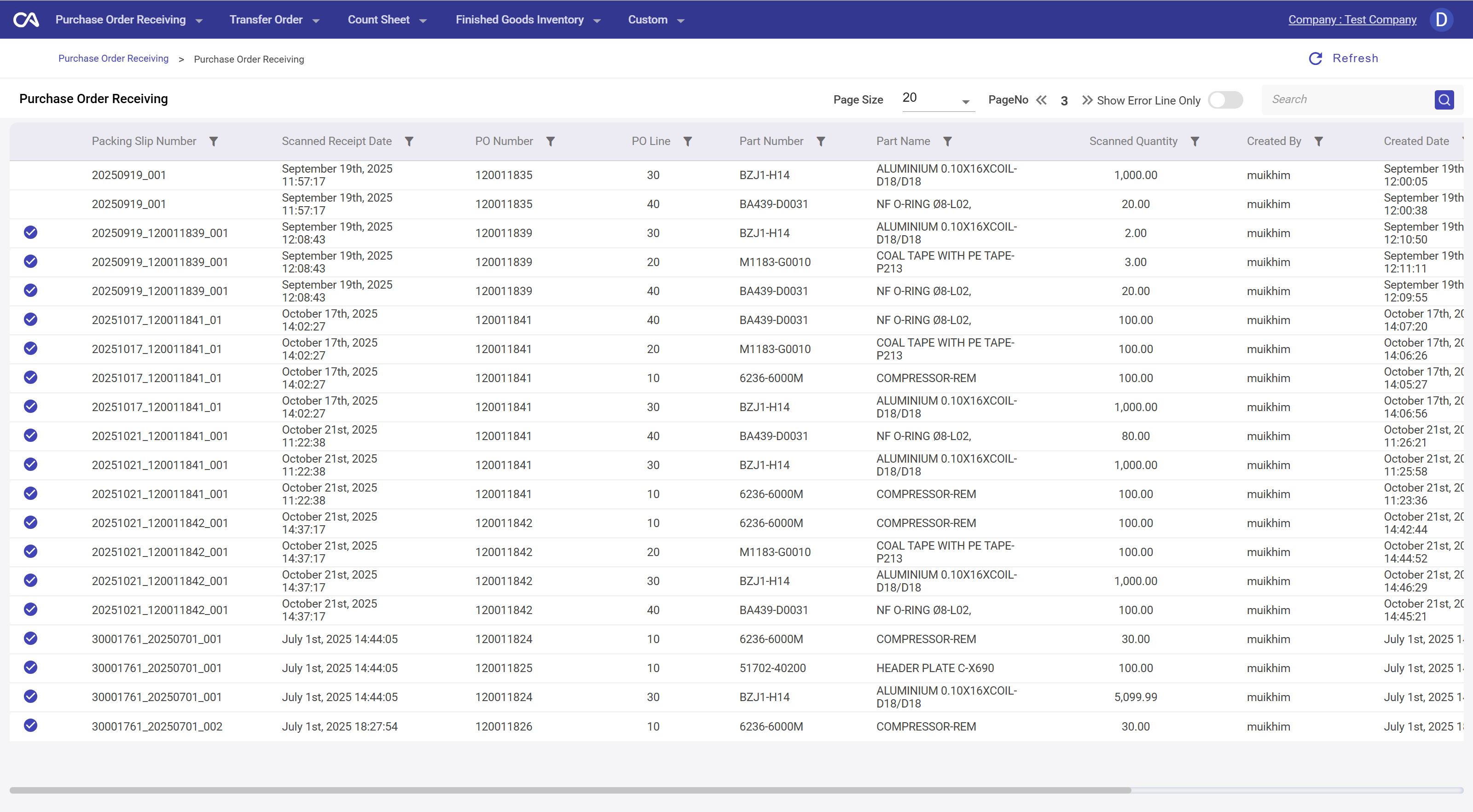Click check icon for PO 120011839 line 30
Screen dimensions: 1473x812
pyautogui.click(x=31, y=232)
